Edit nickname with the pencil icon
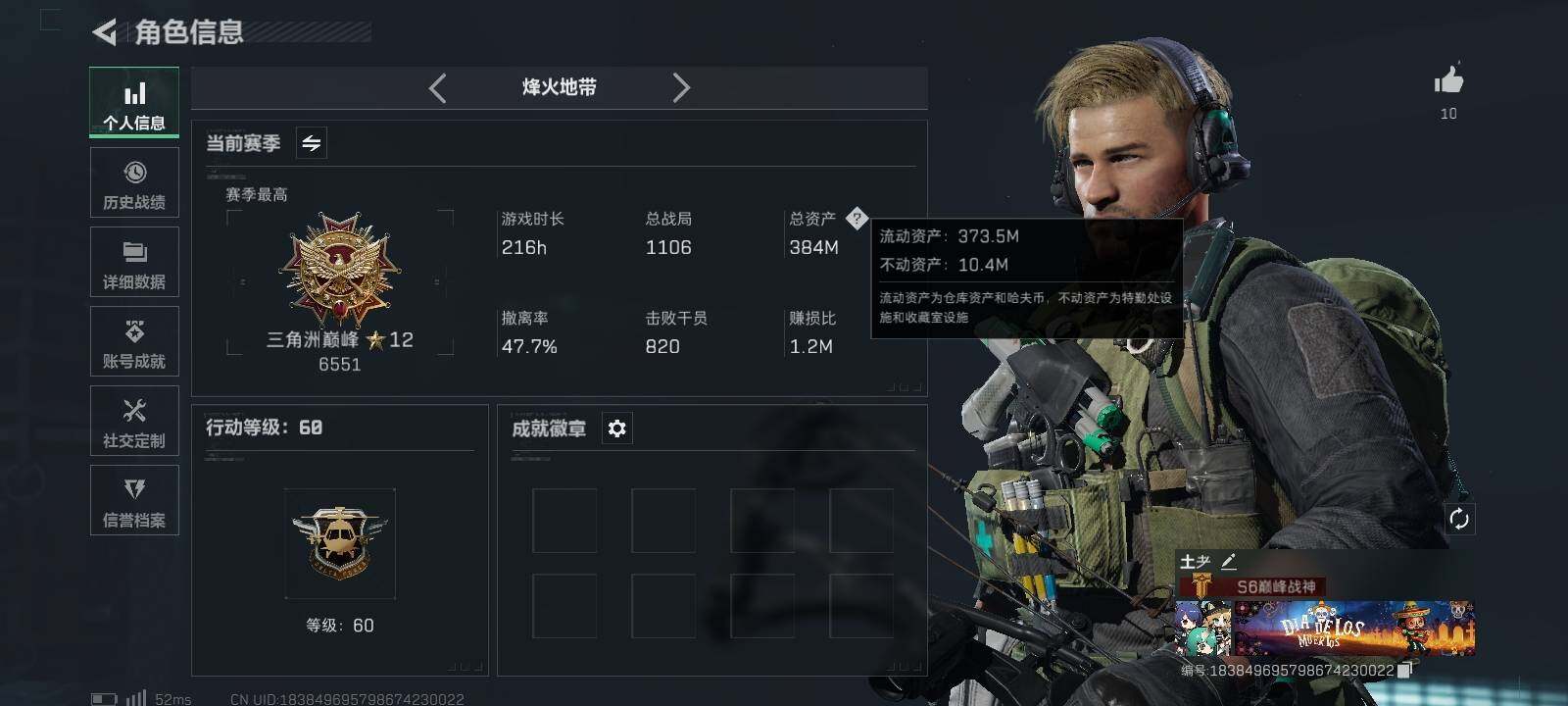Viewport: 1568px width, 706px height. [1229, 562]
